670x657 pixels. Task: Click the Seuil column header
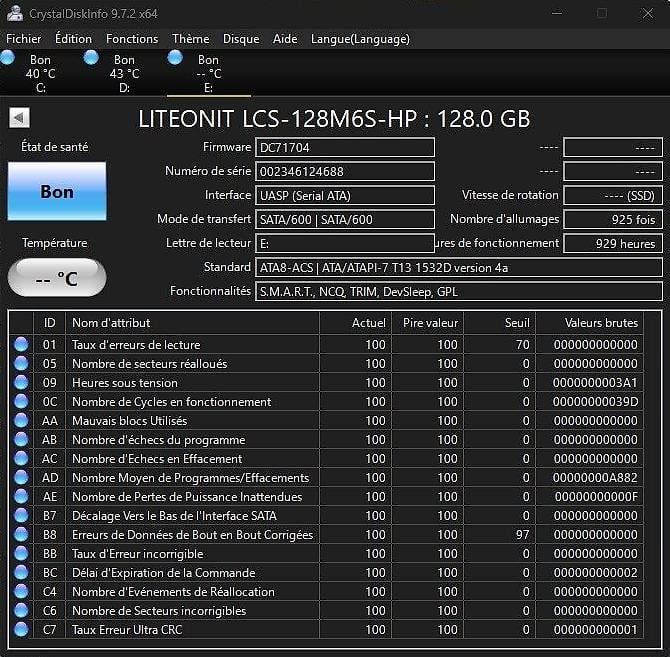click(500, 323)
